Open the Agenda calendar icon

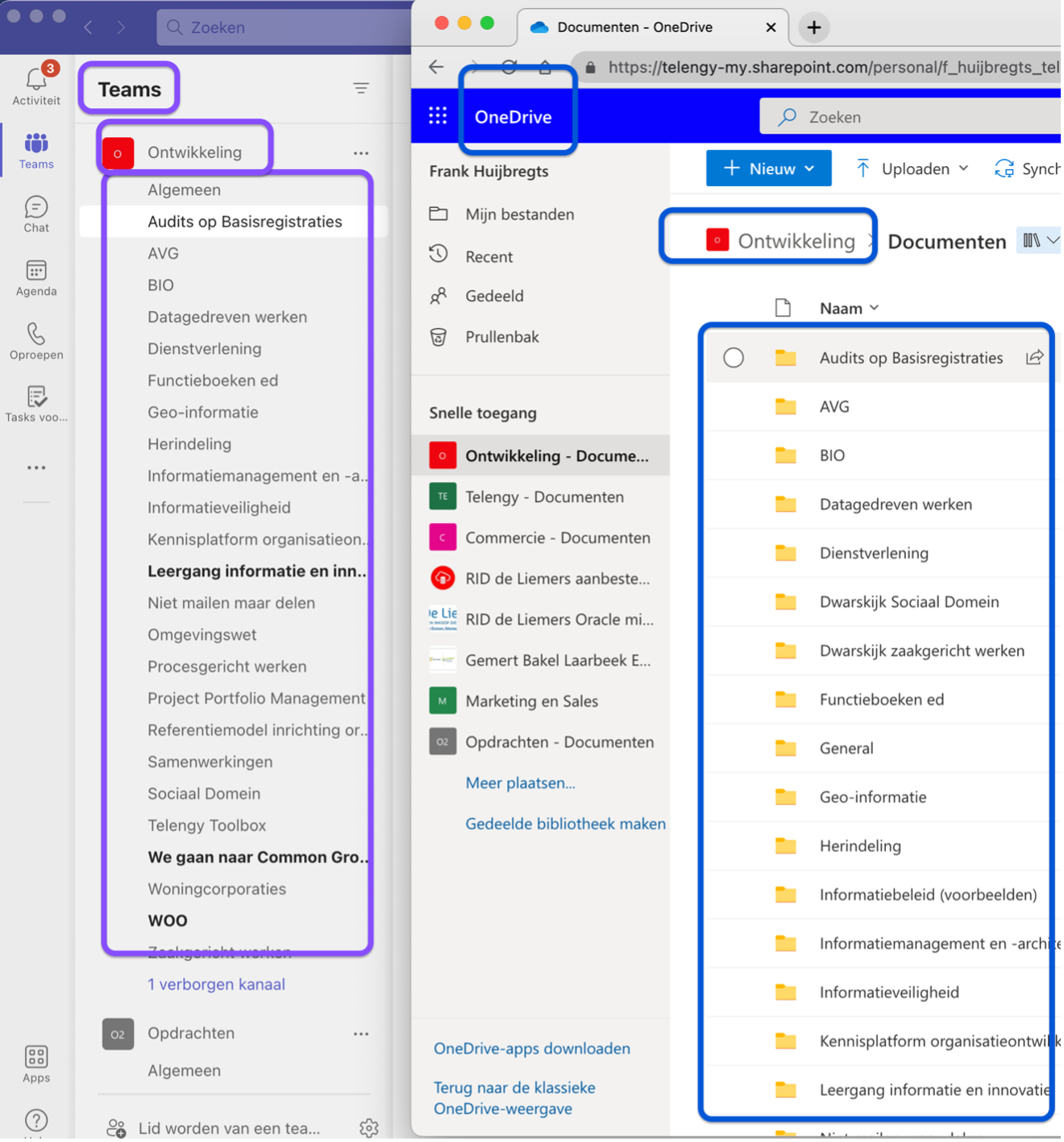point(36,277)
